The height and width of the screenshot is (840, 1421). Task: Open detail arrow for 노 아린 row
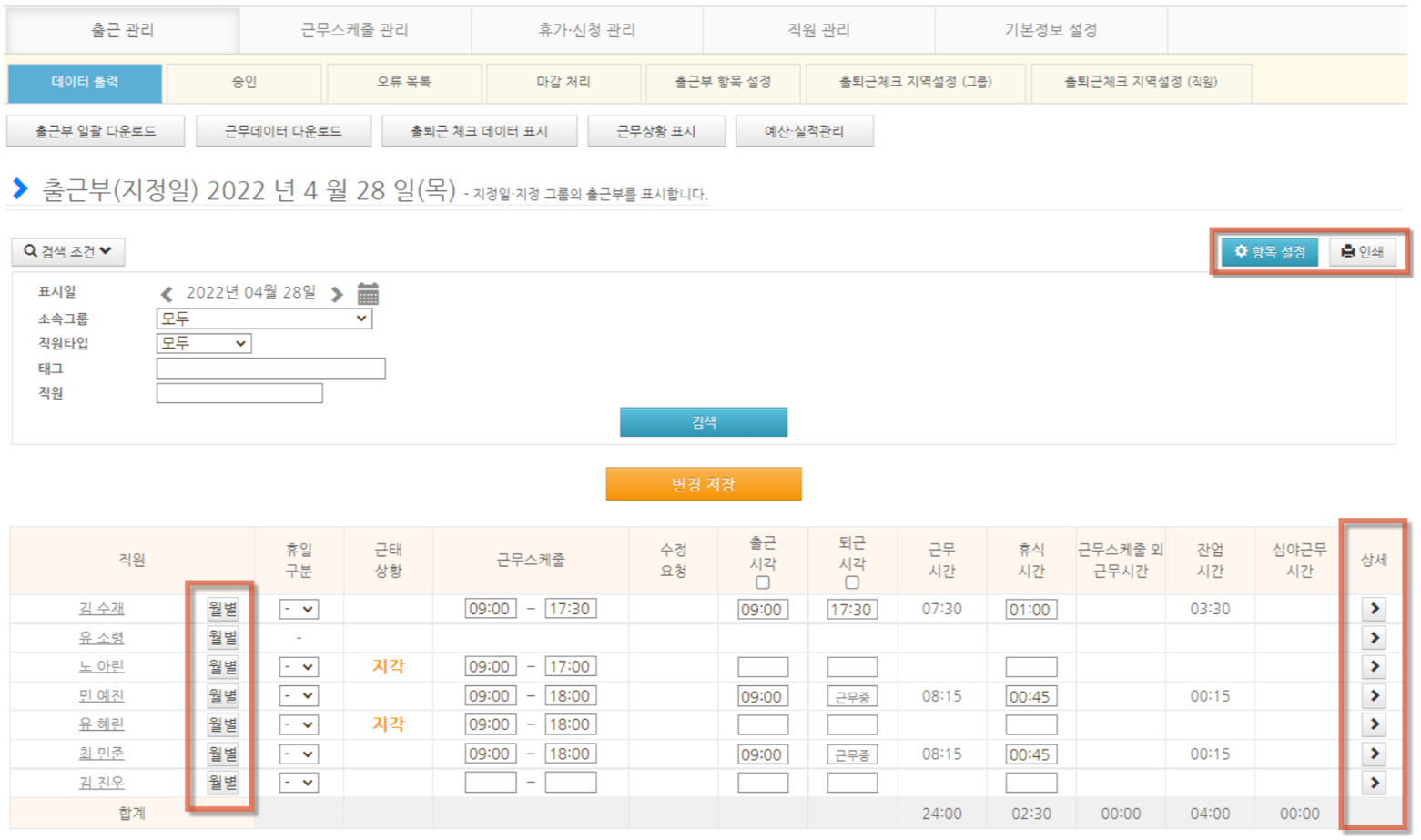[x=1374, y=667]
